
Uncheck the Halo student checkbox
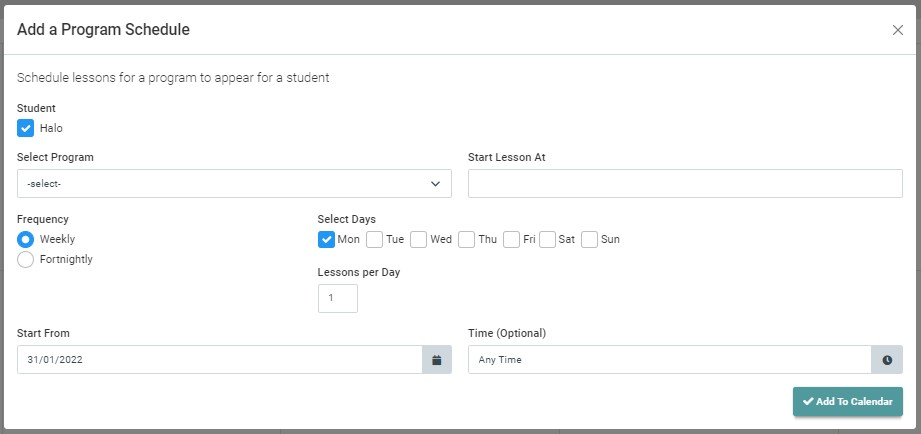(x=25, y=128)
